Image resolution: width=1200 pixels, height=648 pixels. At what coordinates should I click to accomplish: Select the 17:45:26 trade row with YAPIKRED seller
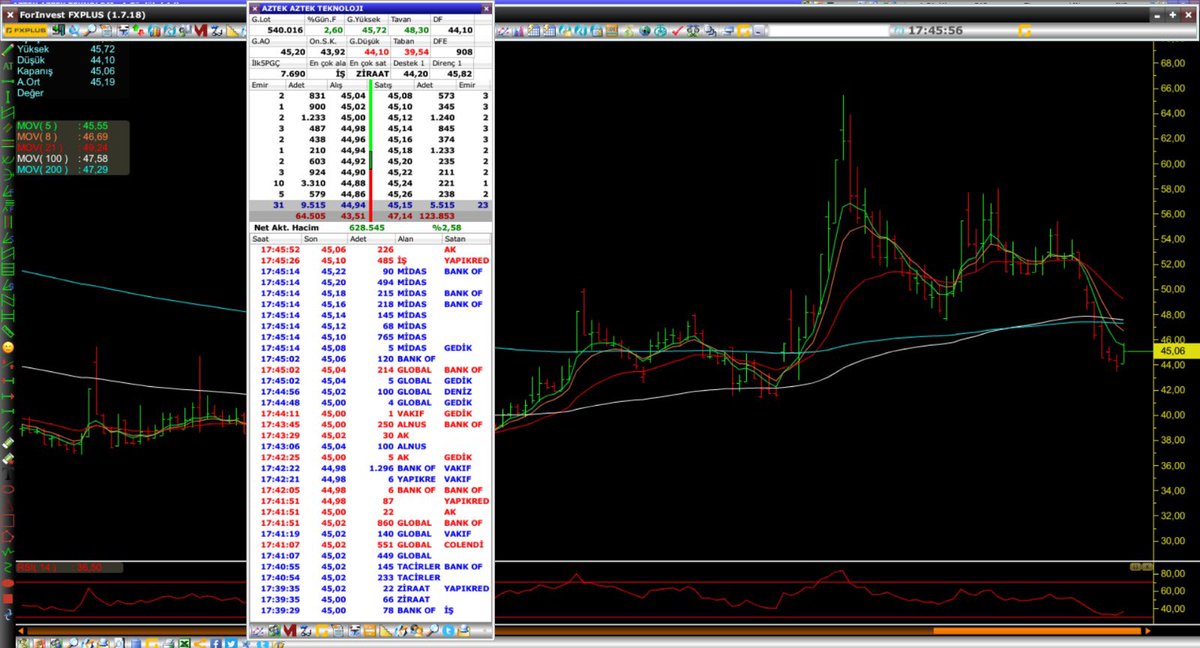[x=371, y=261]
